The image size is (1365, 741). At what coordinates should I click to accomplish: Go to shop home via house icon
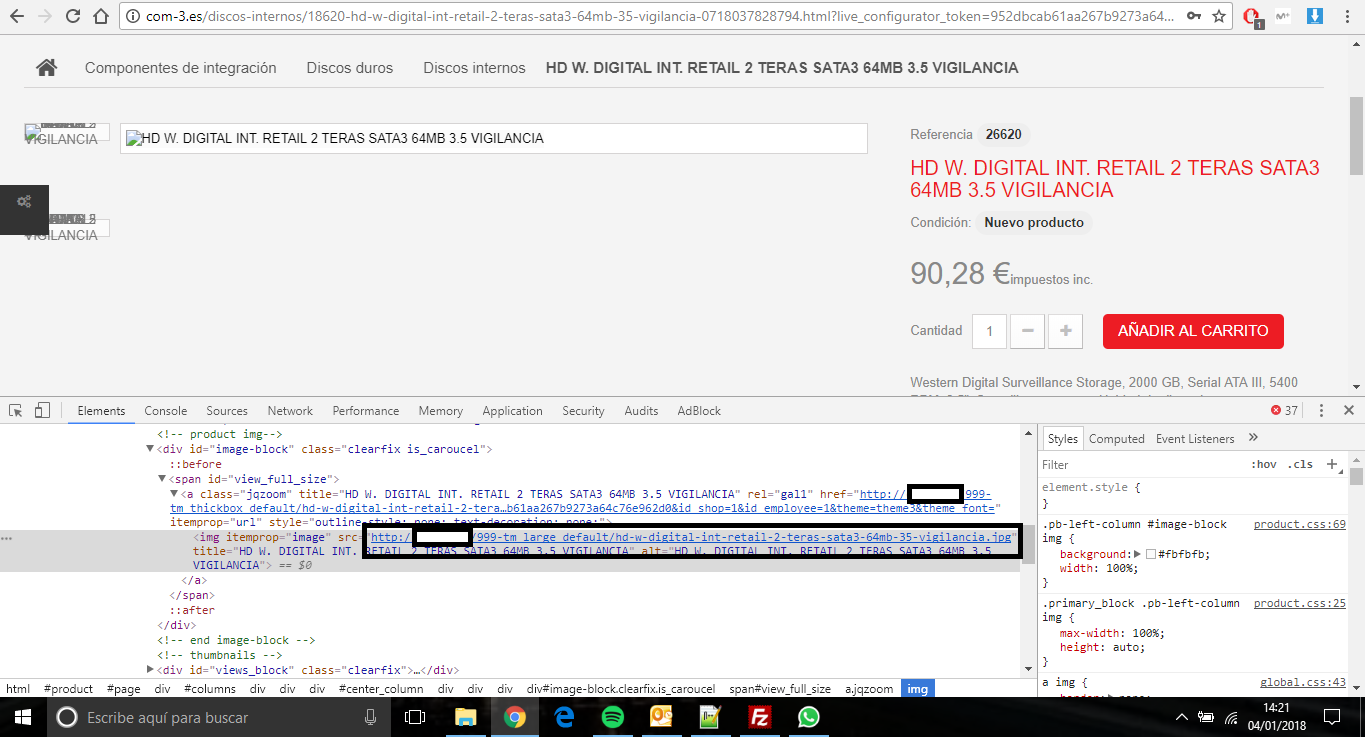(46, 68)
